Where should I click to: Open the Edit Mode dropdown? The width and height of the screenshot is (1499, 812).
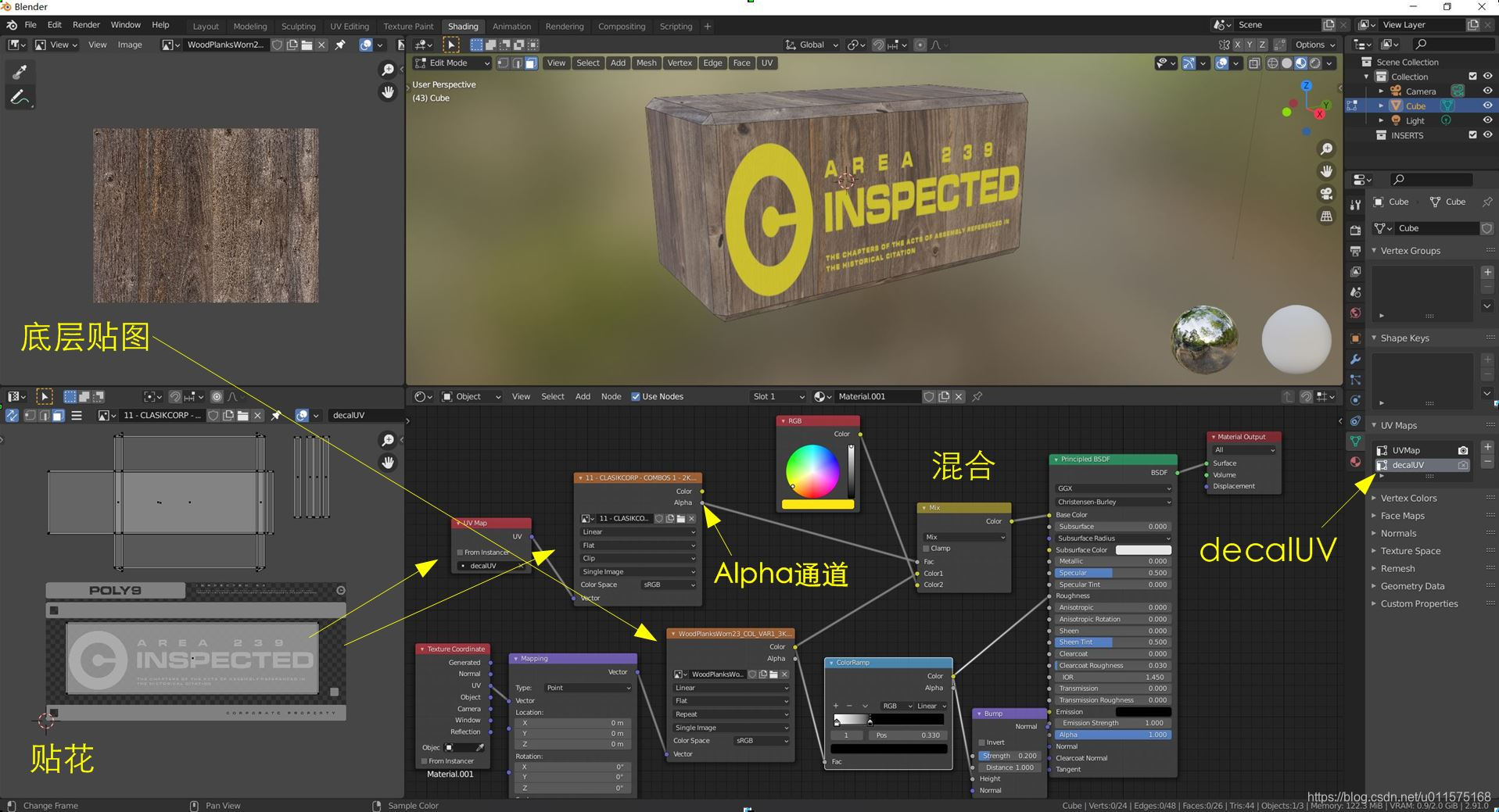click(452, 63)
